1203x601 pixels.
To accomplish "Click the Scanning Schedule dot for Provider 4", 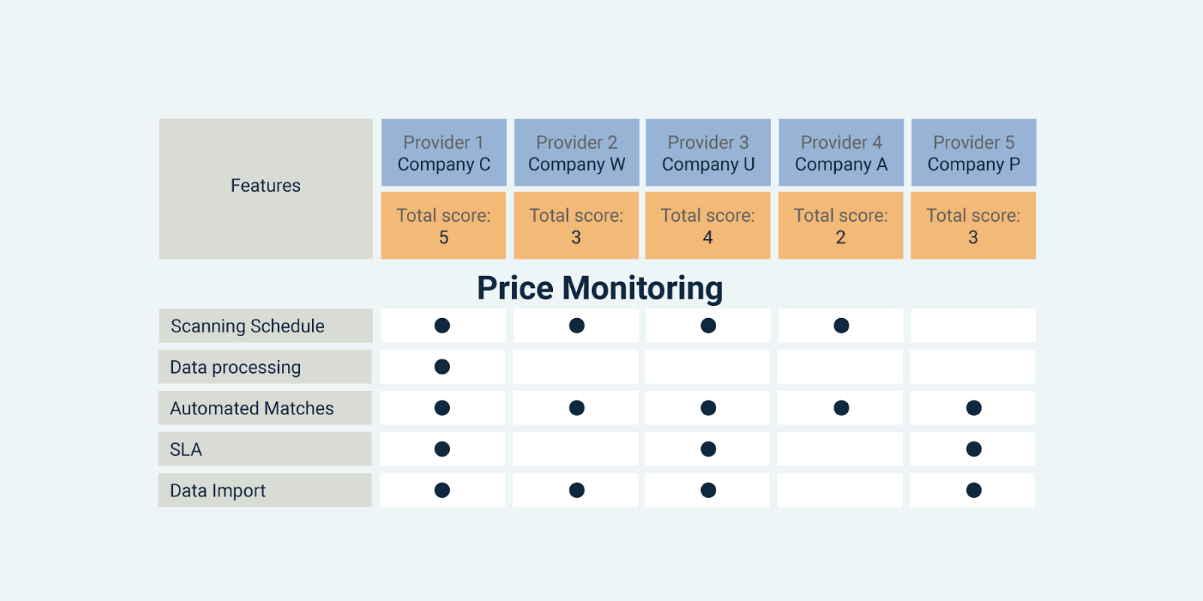I will tap(841, 325).
